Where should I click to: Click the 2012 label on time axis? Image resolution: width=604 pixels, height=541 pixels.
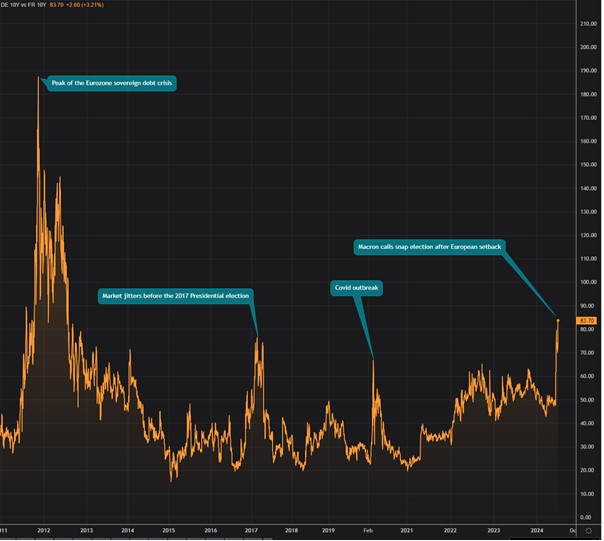point(44,530)
